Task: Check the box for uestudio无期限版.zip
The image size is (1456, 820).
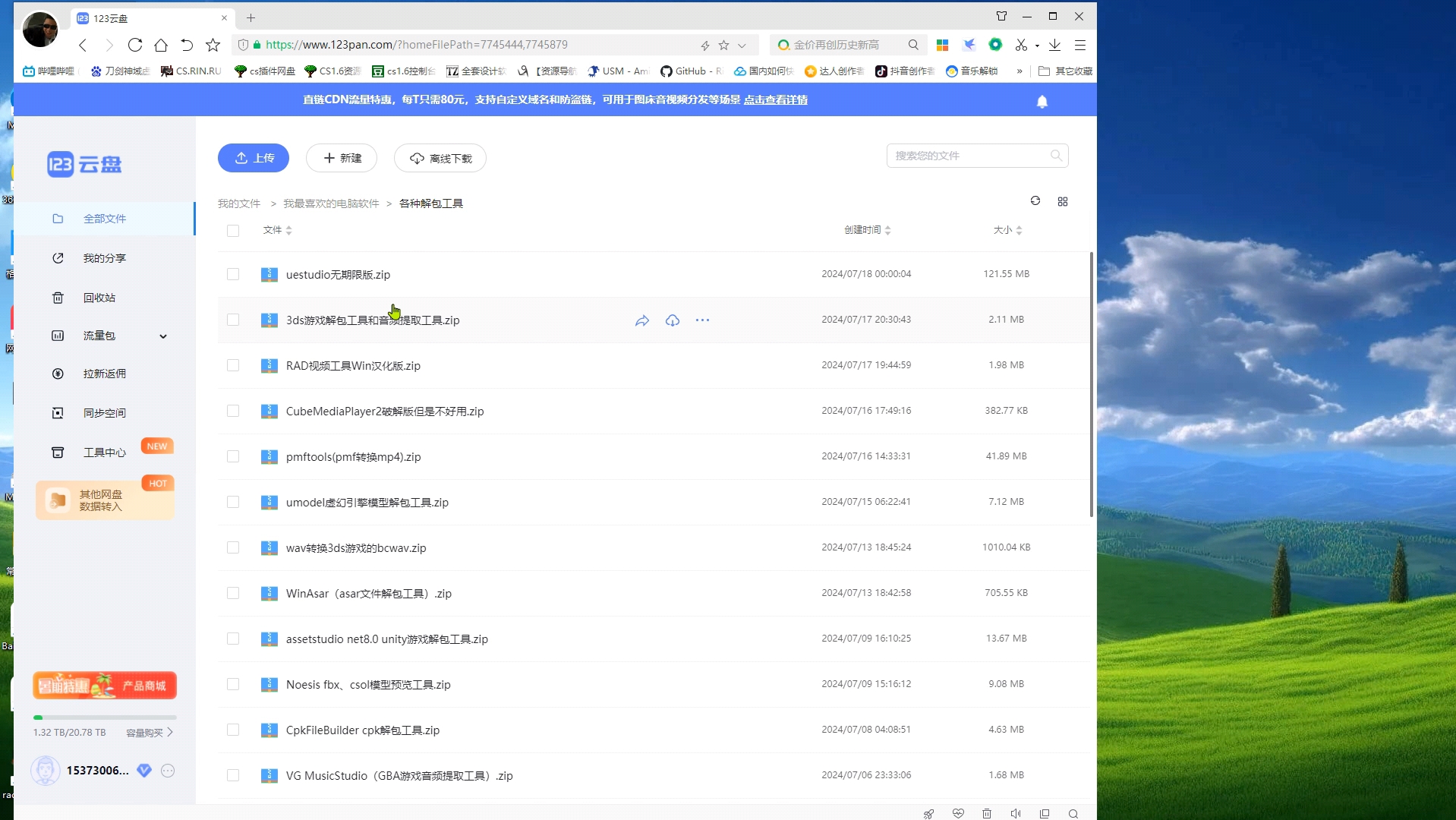Action: pyautogui.click(x=233, y=274)
